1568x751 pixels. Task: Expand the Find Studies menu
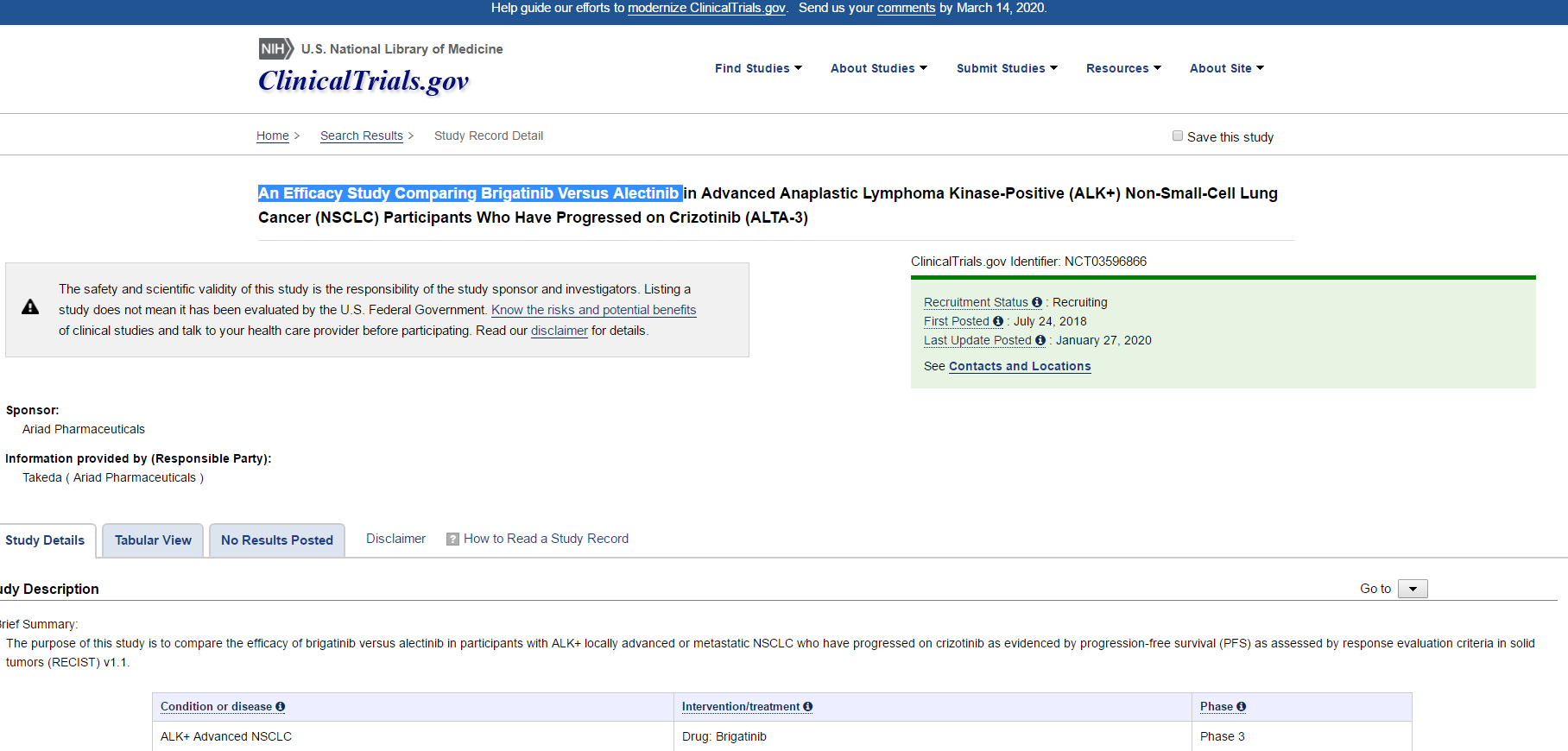click(x=758, y=68)
